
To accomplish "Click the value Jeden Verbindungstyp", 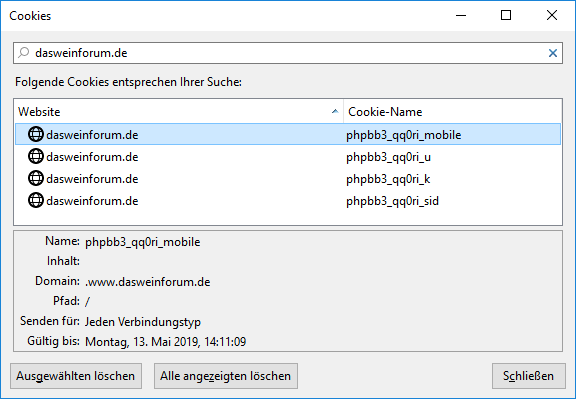I will 143,322.
